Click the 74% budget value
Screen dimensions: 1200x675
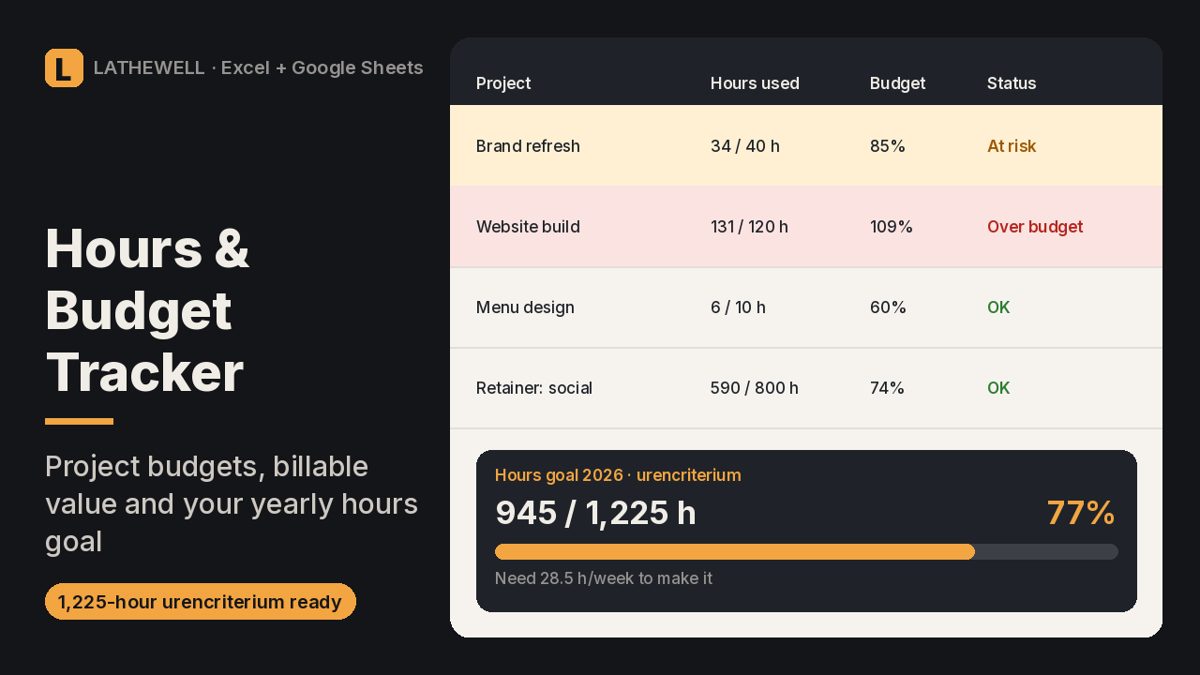tap(887, 388)
